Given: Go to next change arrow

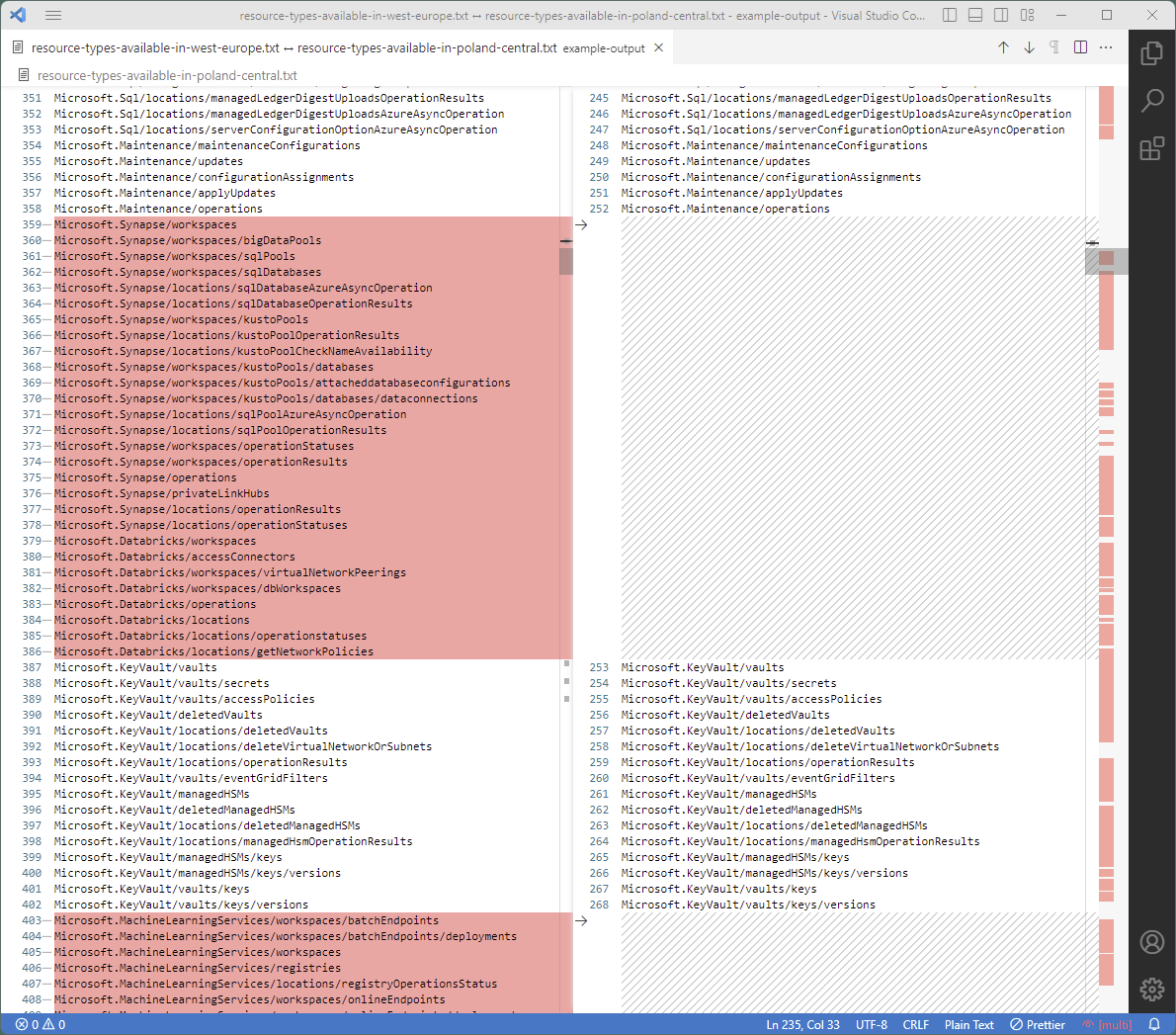Looking at the screenshot, I should click(x=1029, y=47).
